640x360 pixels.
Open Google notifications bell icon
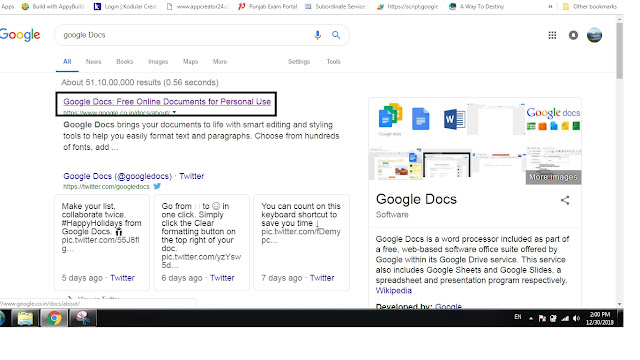click(x=573, y=35)
